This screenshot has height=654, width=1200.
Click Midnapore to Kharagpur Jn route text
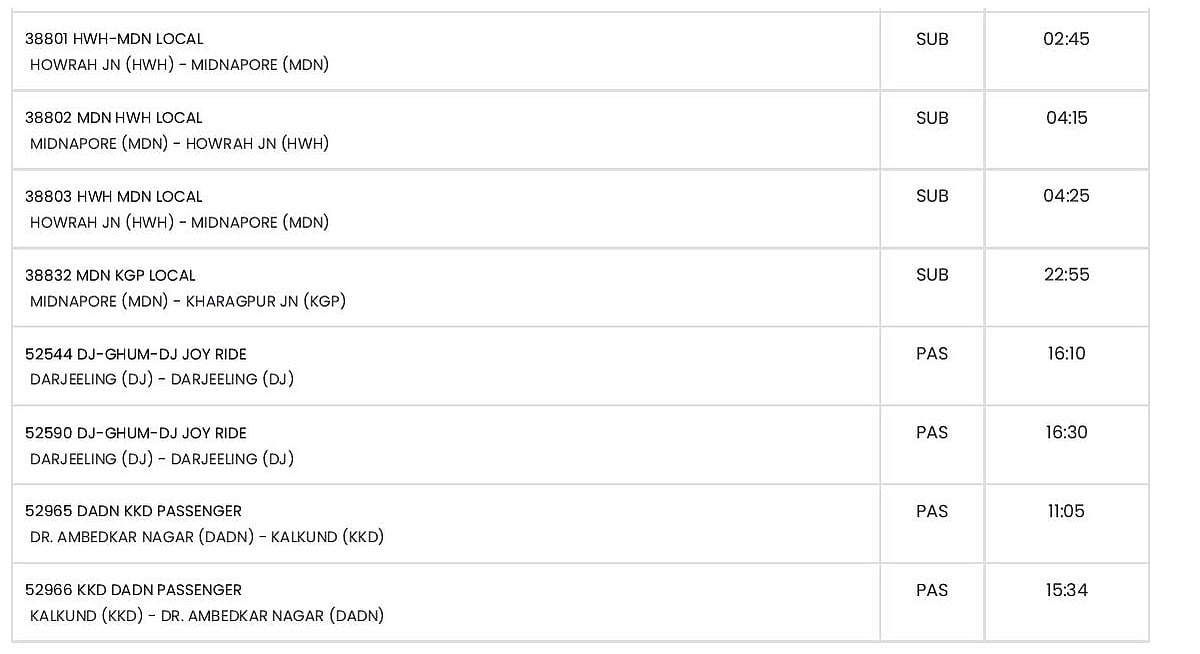click(x=188, y=301)
